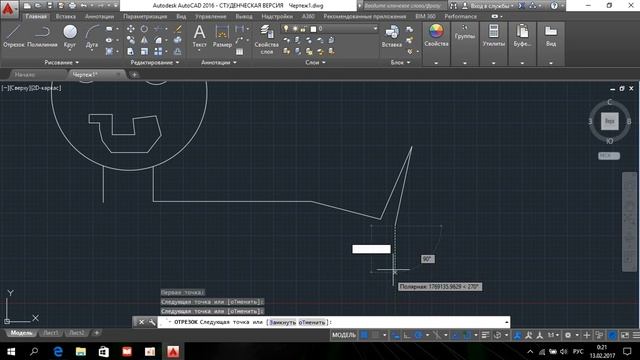Toggle ortho mode in status bar
640x360 pixels.
pos(407,335)
